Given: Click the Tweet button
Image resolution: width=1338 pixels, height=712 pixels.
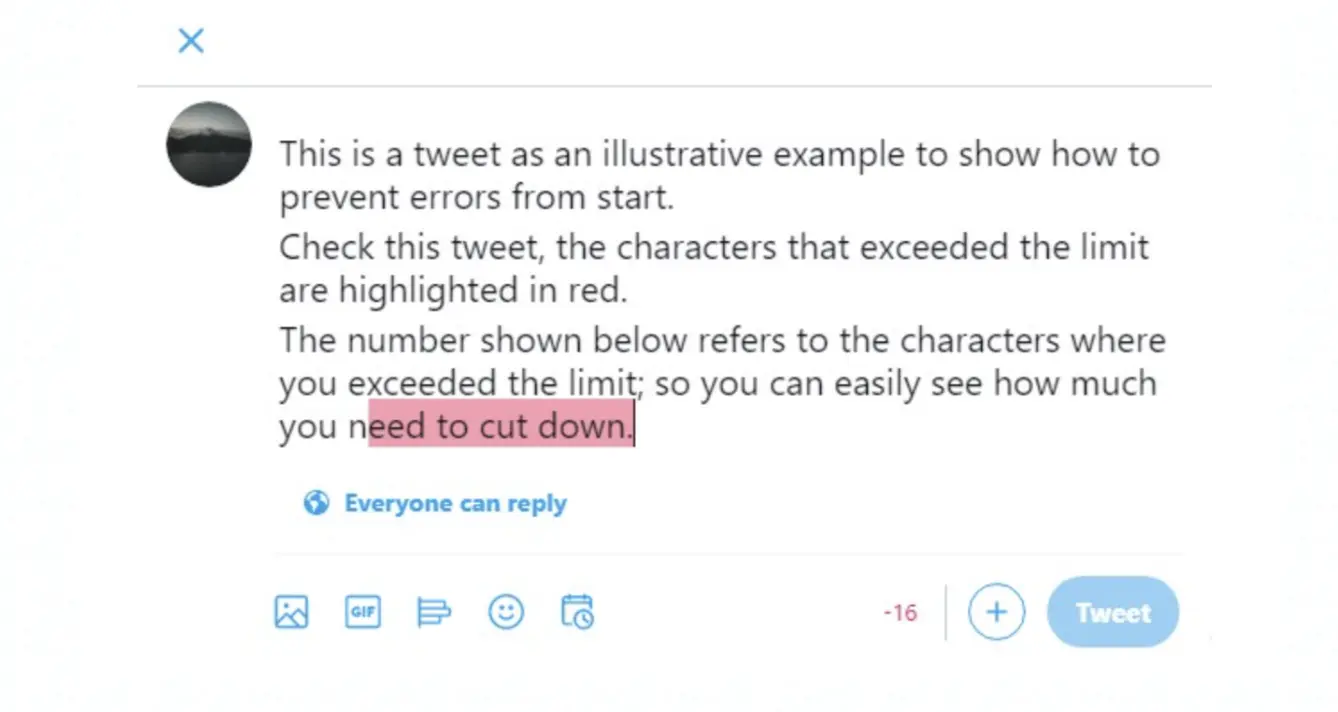Looking at the screenshot, I should [x=1113, y=612].
